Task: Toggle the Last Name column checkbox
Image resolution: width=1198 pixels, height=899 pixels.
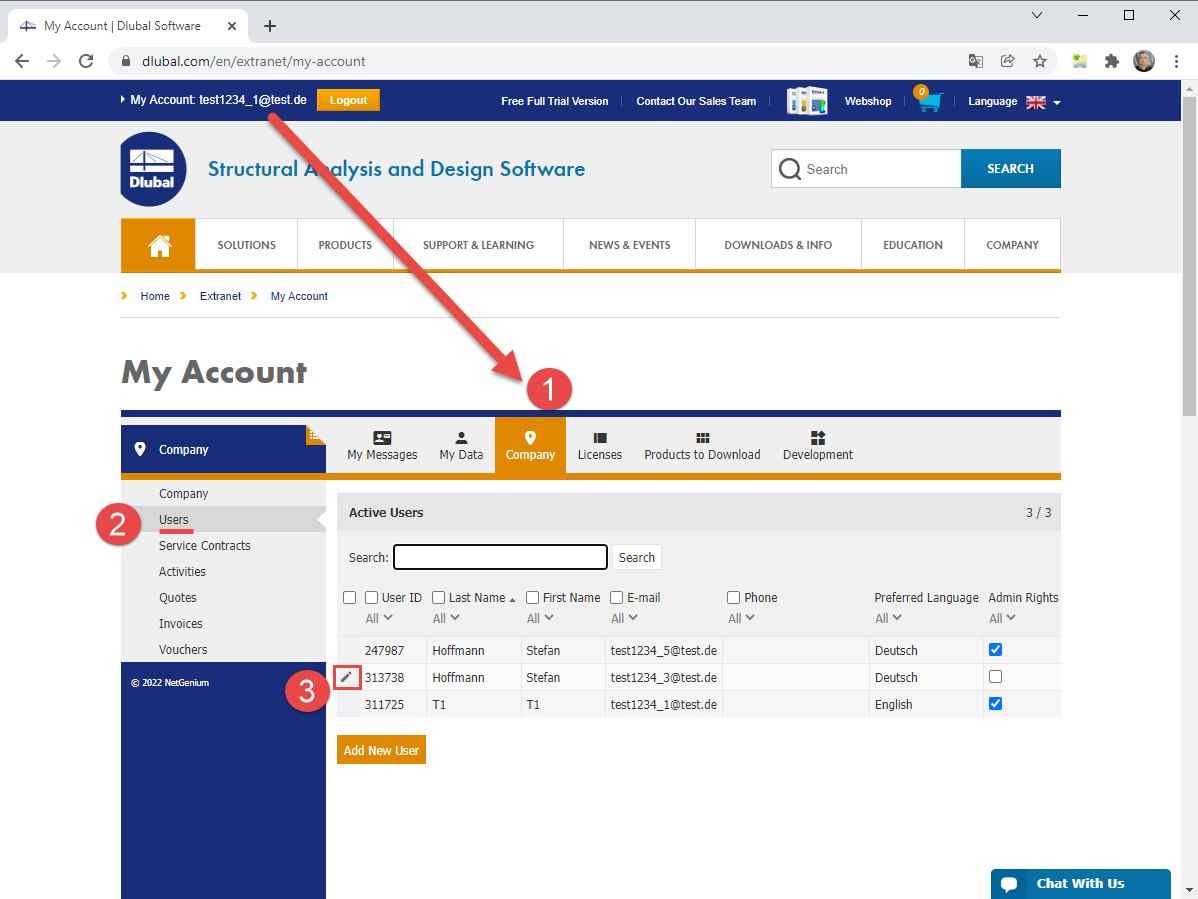Action: [x=439, y=597]
